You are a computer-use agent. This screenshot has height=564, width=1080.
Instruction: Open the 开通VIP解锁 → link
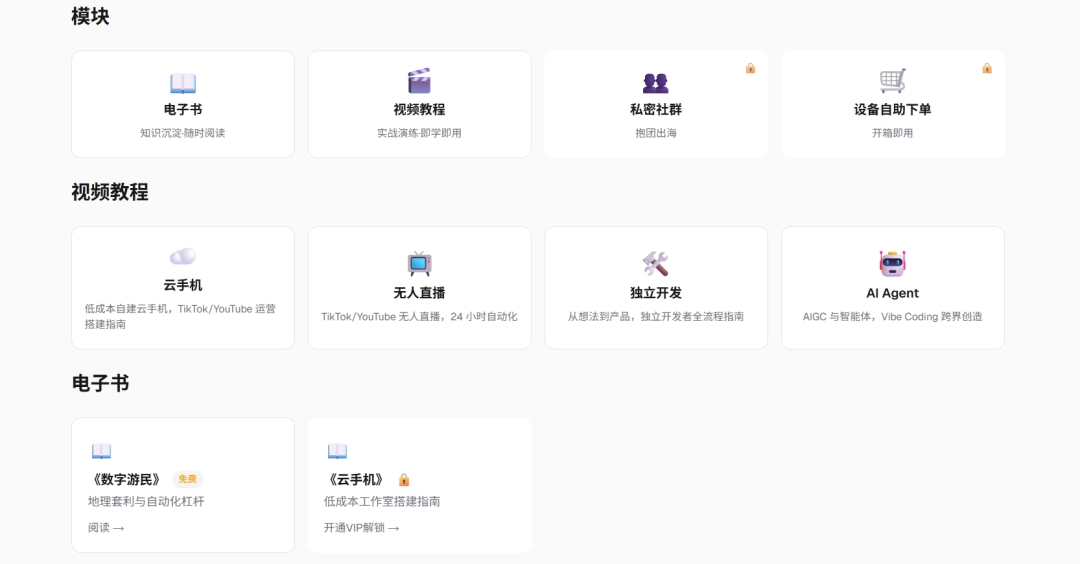(362, 528)
